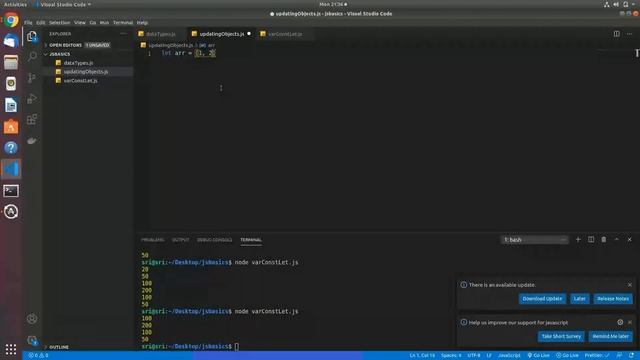Open Files manager from the dock
Viewport: 640px width, 360px height.
11,62
